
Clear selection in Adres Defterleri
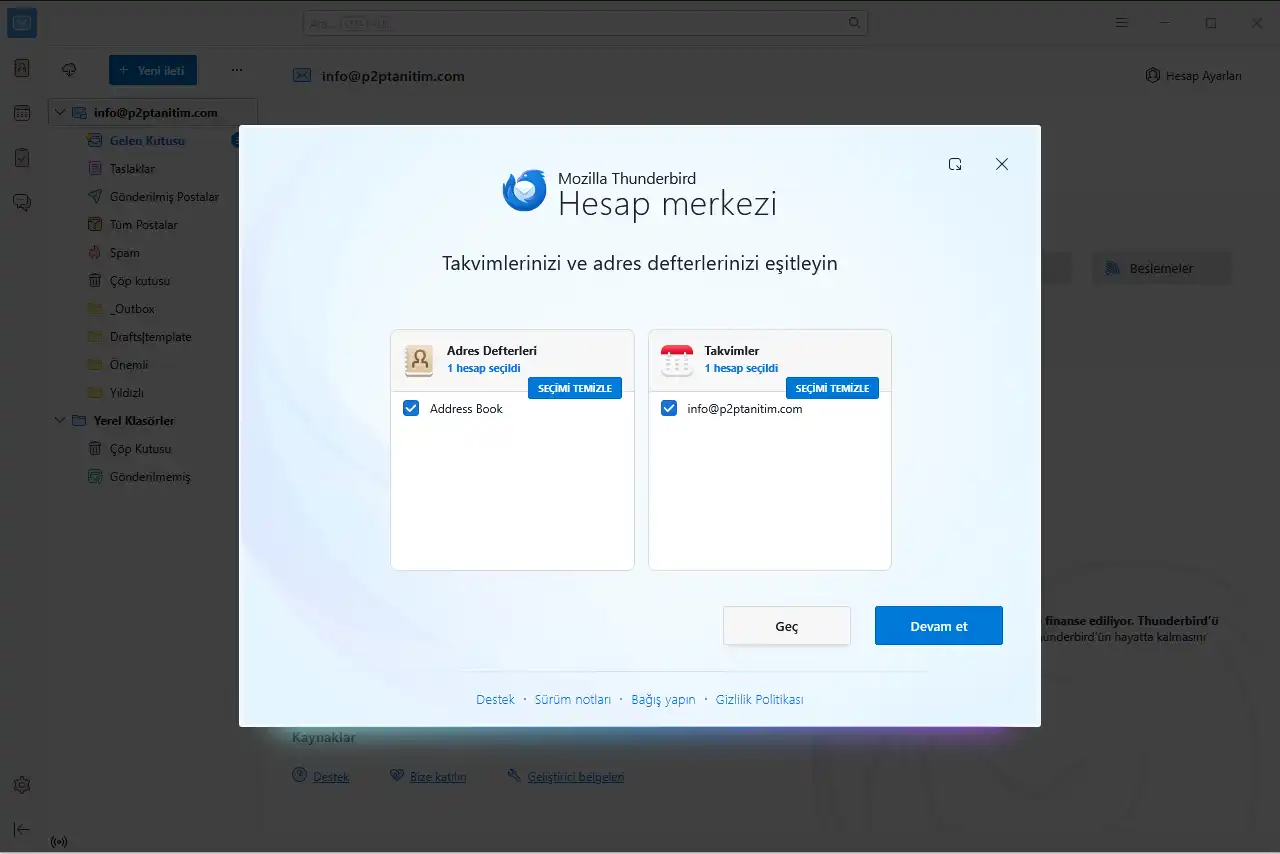(575, 388)
